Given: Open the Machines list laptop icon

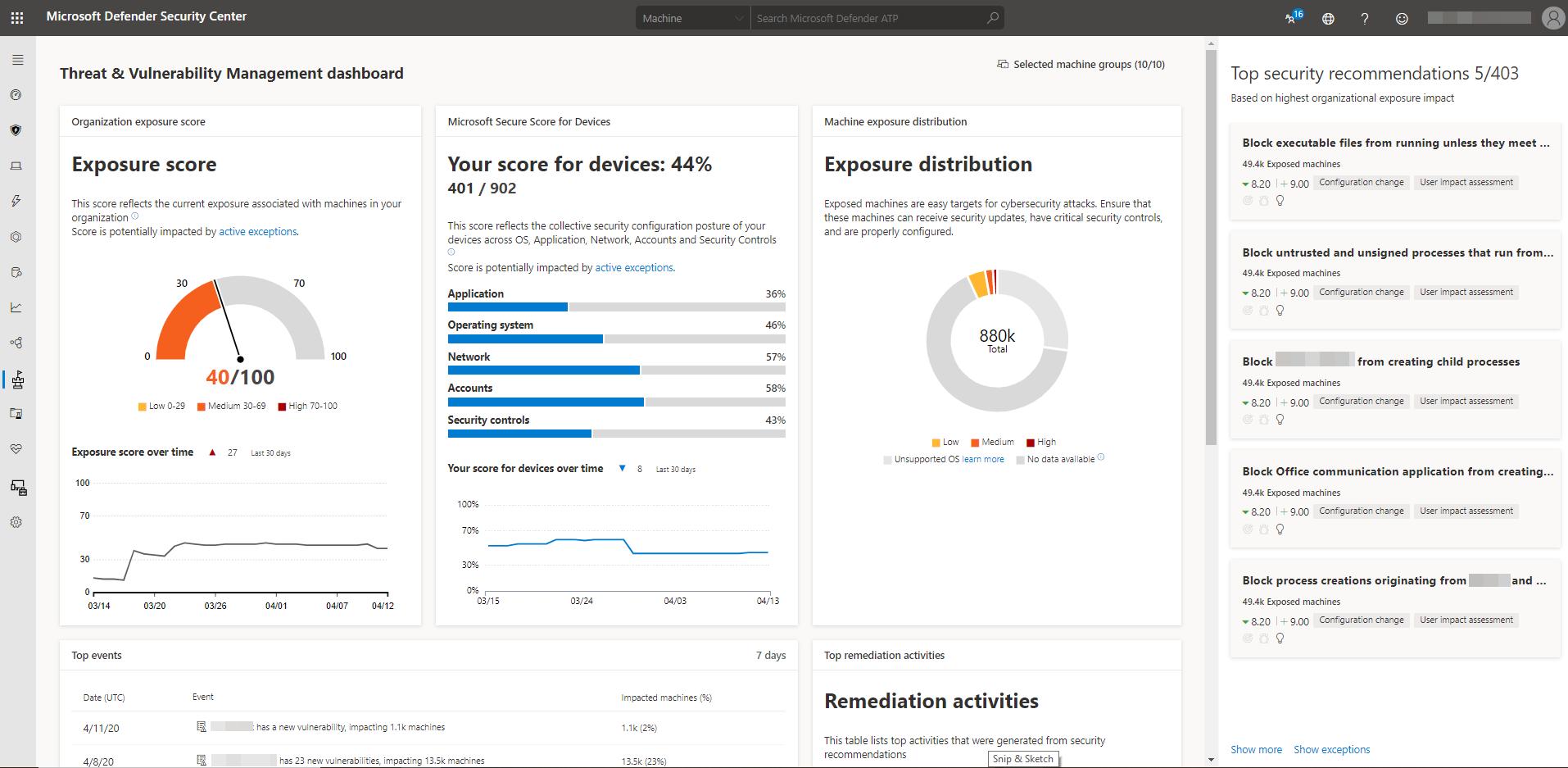Looking at the screenshot, I should (x=16, y=166).
